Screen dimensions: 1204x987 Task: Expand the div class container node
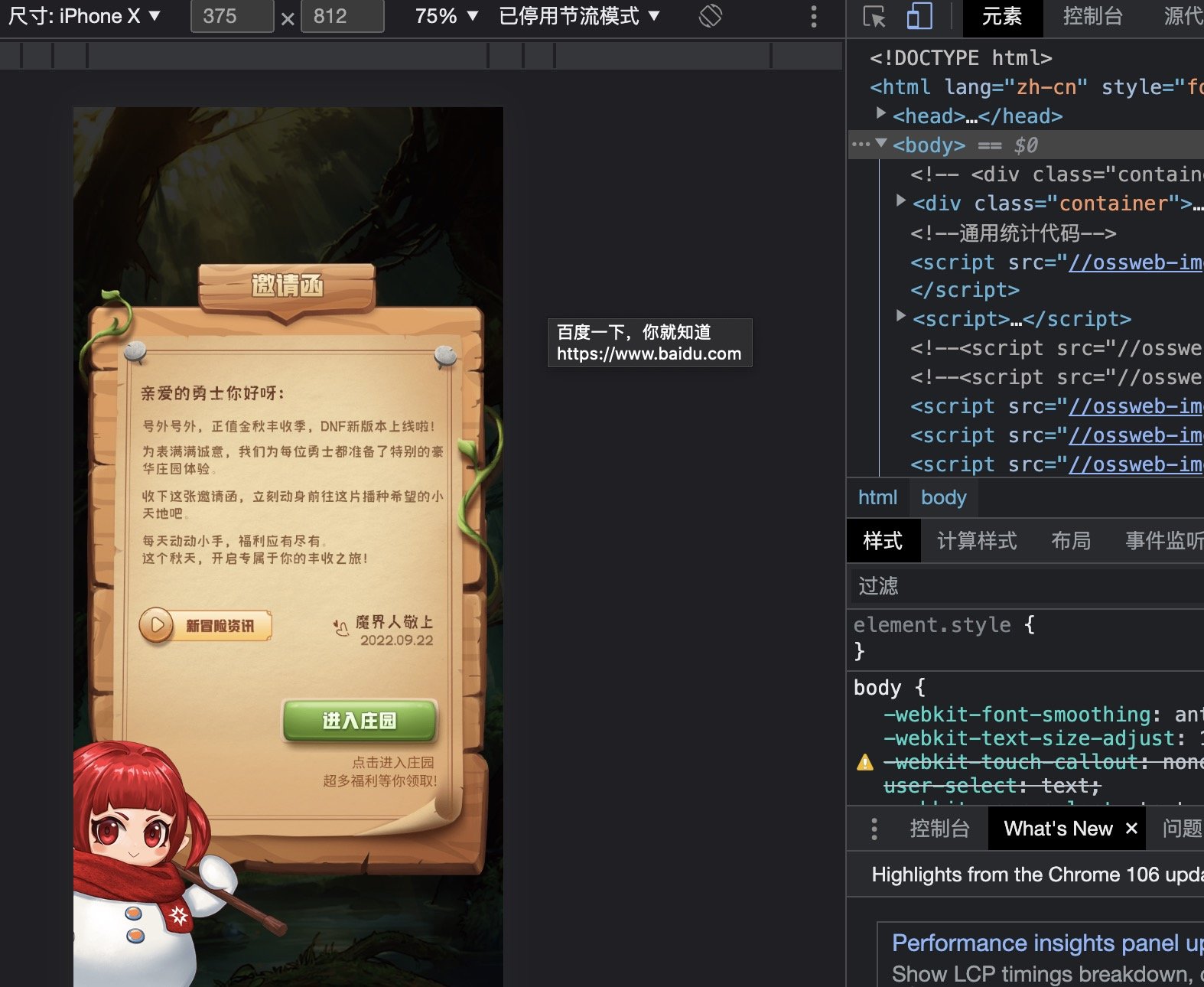tap(901, 200)
